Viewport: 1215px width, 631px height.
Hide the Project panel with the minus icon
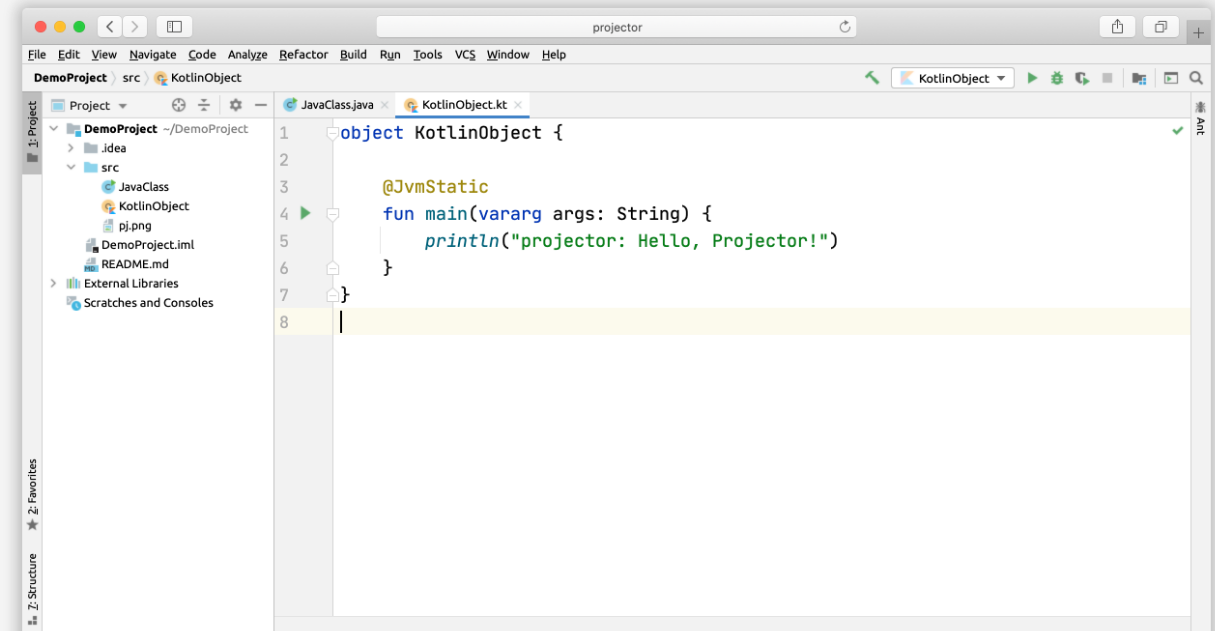pyautogui.click(x=261, y=105)
